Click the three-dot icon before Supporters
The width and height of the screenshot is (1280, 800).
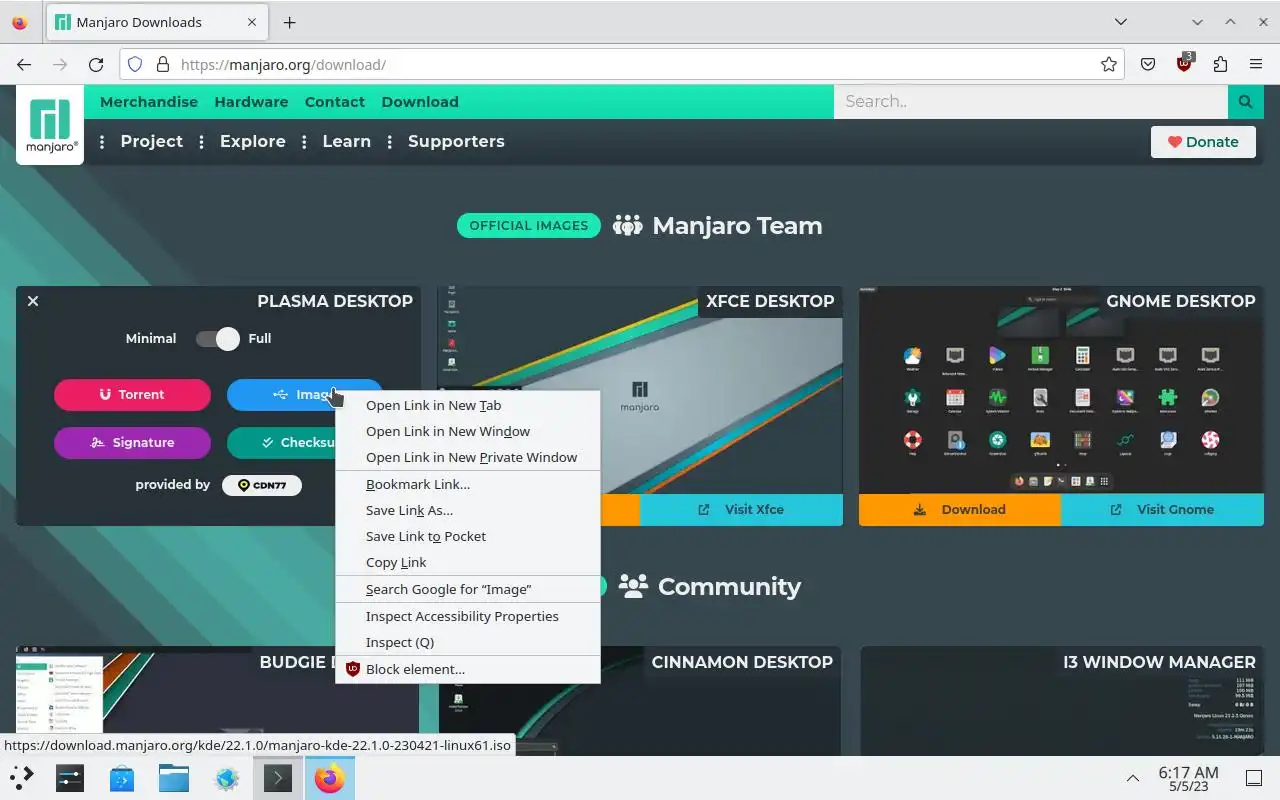click(389, 142)
